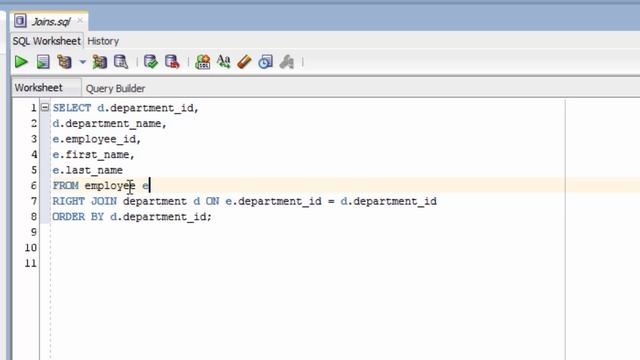Open the SQL Tuning Advisor icon
The height and width of the screenshot is (360, 640).
click(121, 62)
